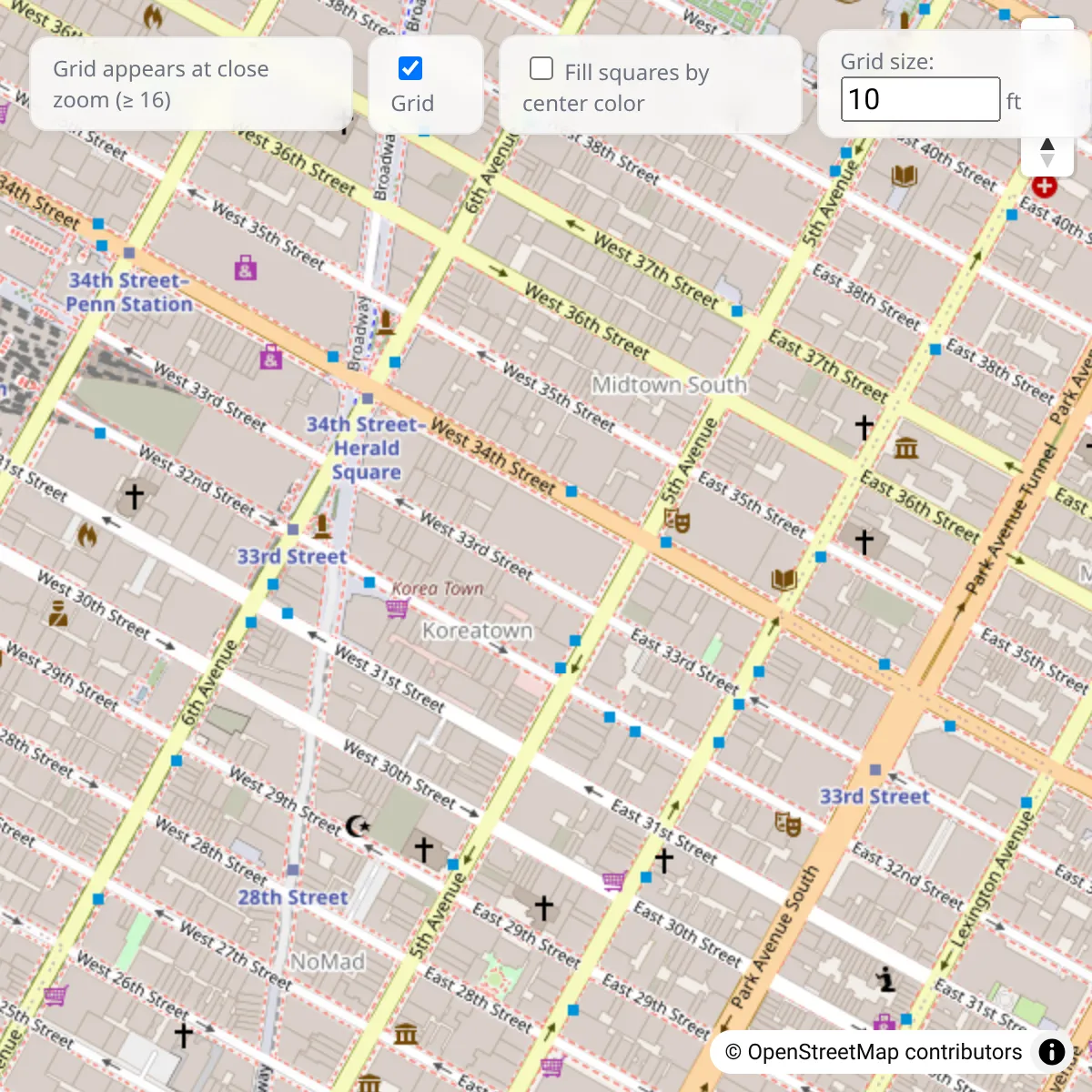Screen dimensions: 1092x1092
Task: Click the Grid size input field
Action: click(x=920, y=99)
